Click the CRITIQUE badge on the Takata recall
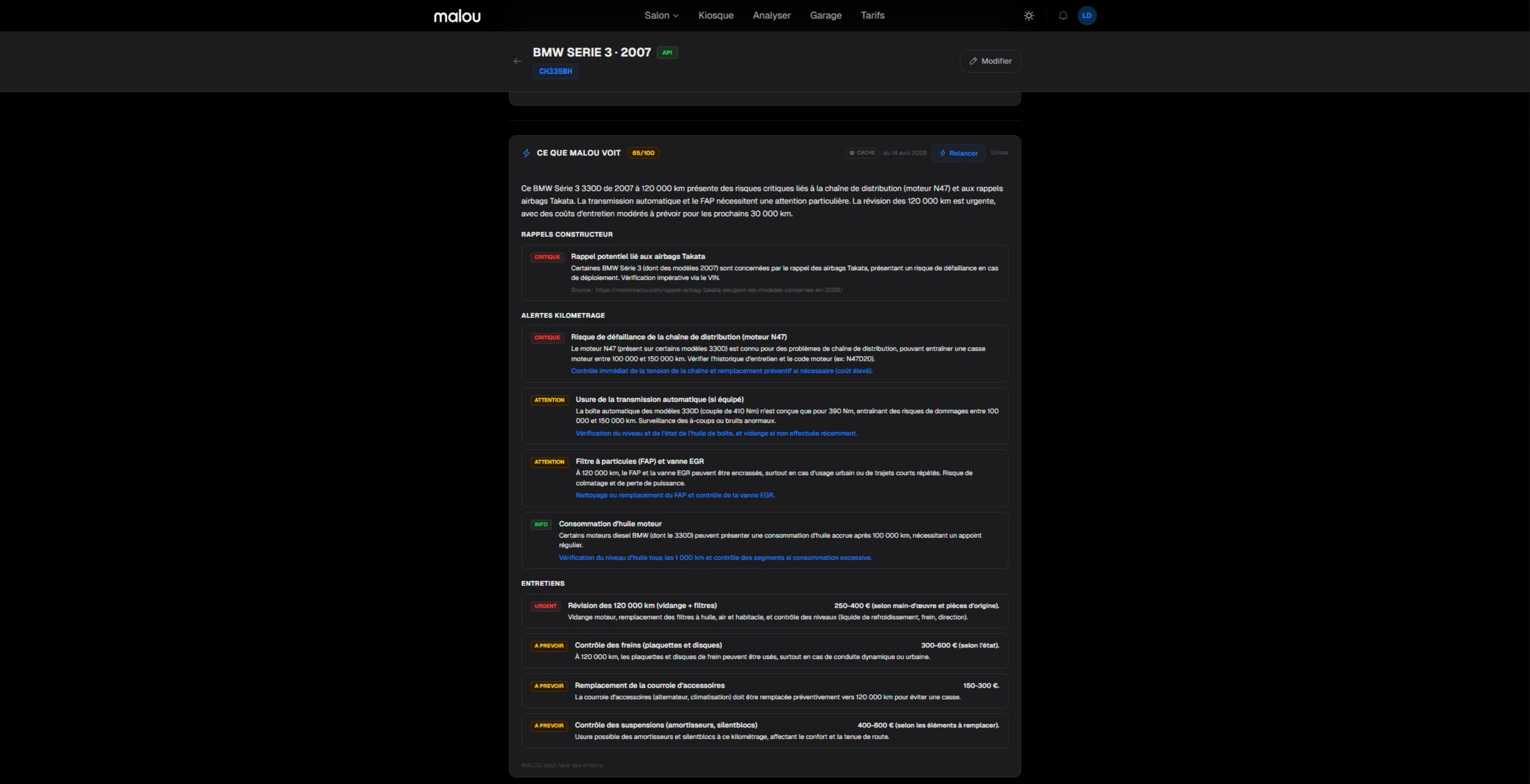This screenshot has width=1530, height=784. tap(547, 257)
